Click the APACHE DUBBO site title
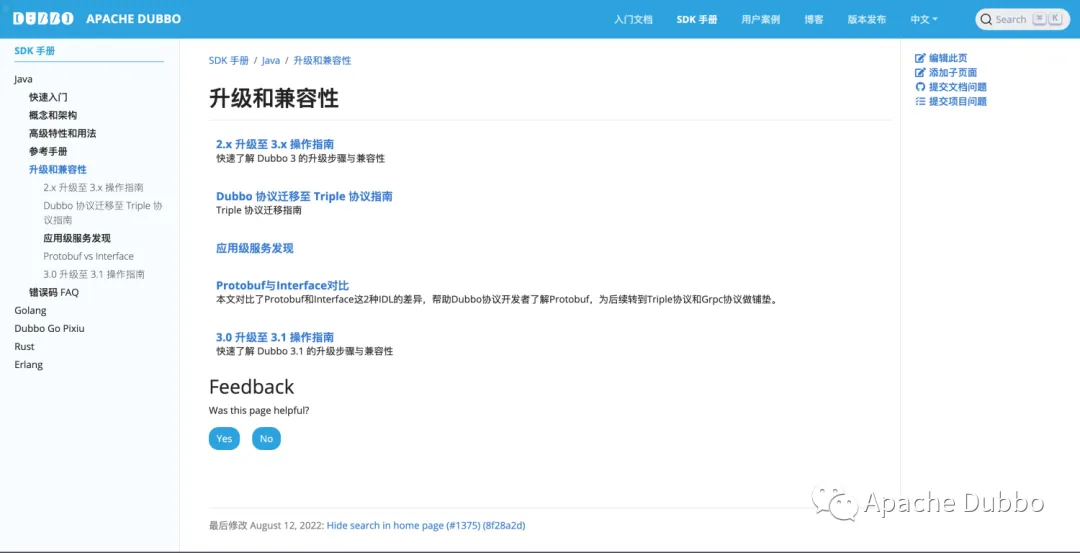Screen dimensions: 1080x553 click(134, 19)
